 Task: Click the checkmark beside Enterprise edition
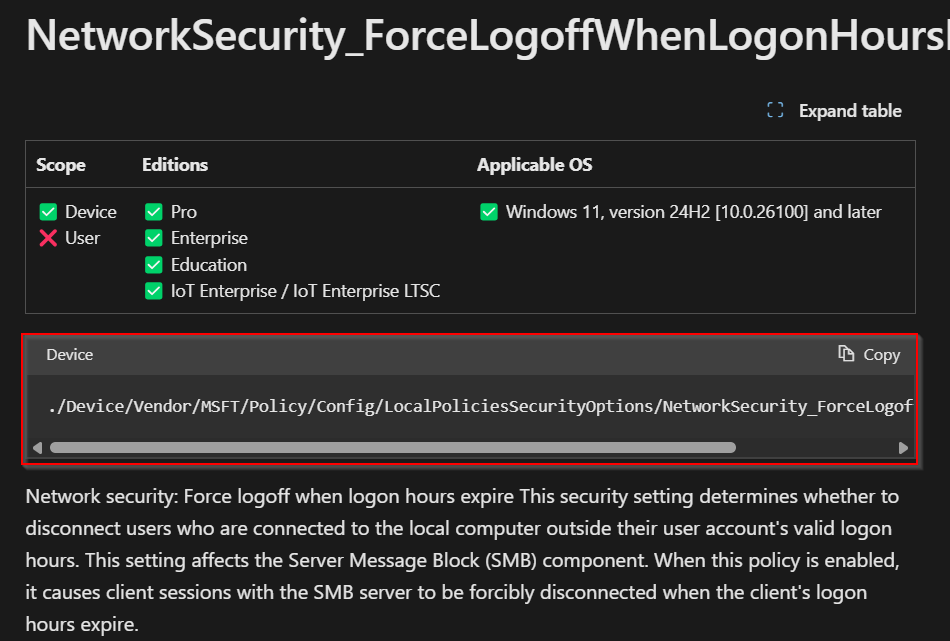click(x=153, y=238)
